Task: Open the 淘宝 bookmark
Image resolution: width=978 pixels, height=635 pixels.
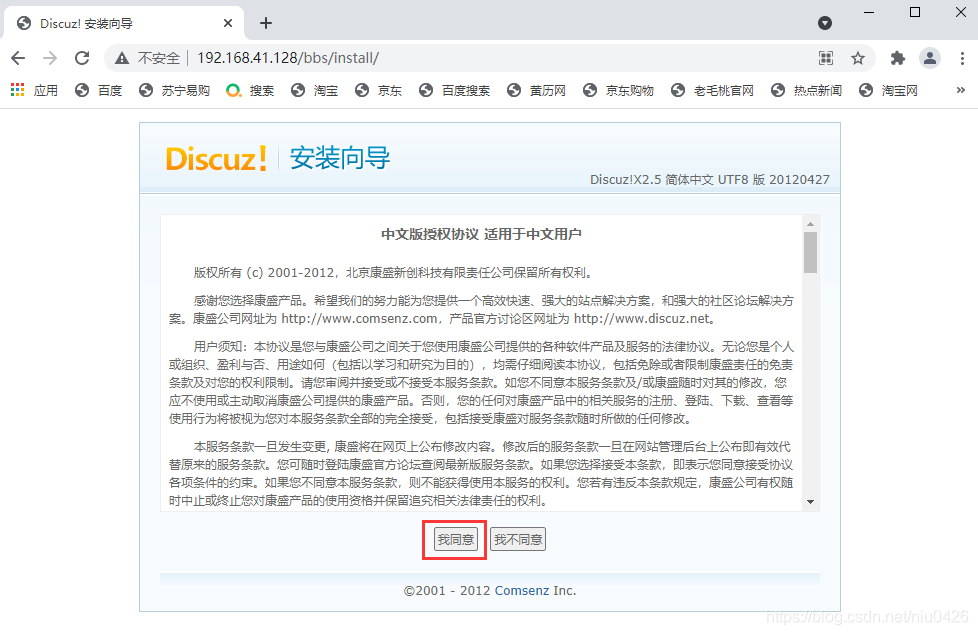Action: tap(314, 90)
